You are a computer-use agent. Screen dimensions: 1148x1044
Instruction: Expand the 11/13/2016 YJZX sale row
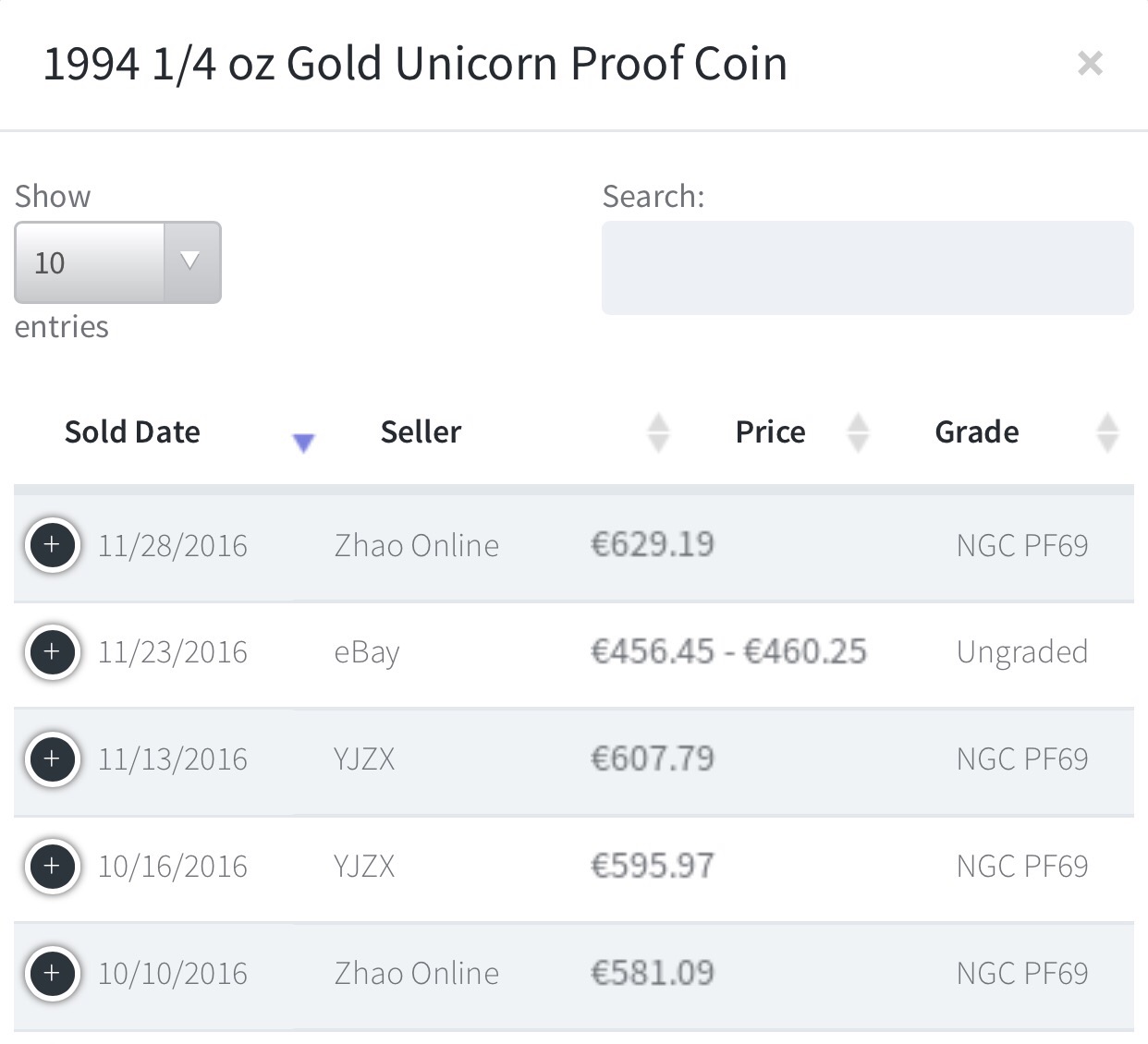click(53, 759)
